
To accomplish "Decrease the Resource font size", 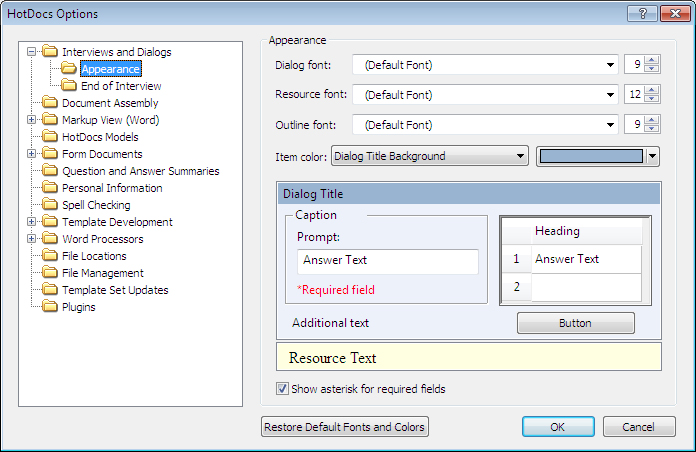I will 652,99.
